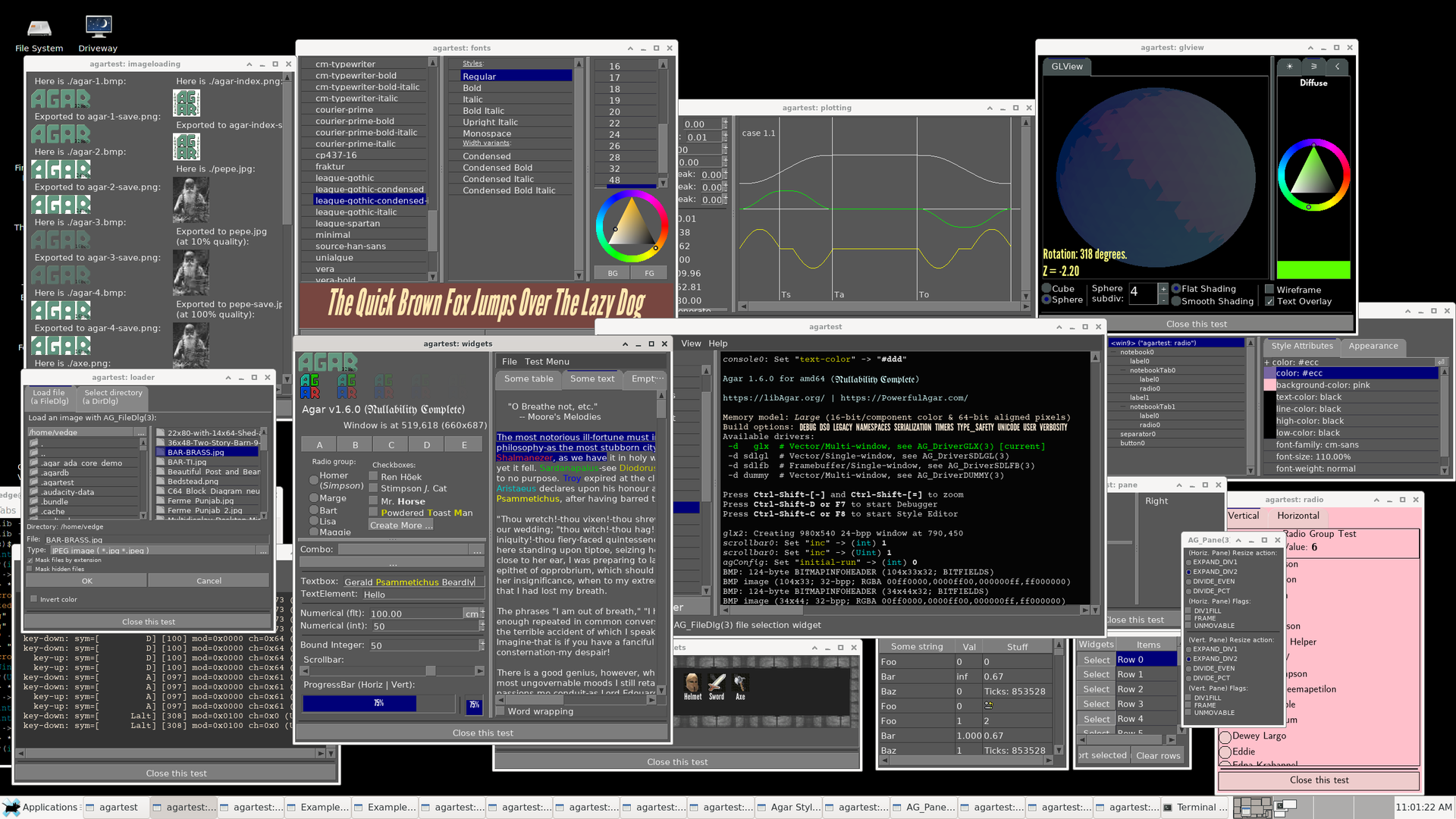Click the Sword item icon
The image size is (1456, 819).
(x=717, y=682)
